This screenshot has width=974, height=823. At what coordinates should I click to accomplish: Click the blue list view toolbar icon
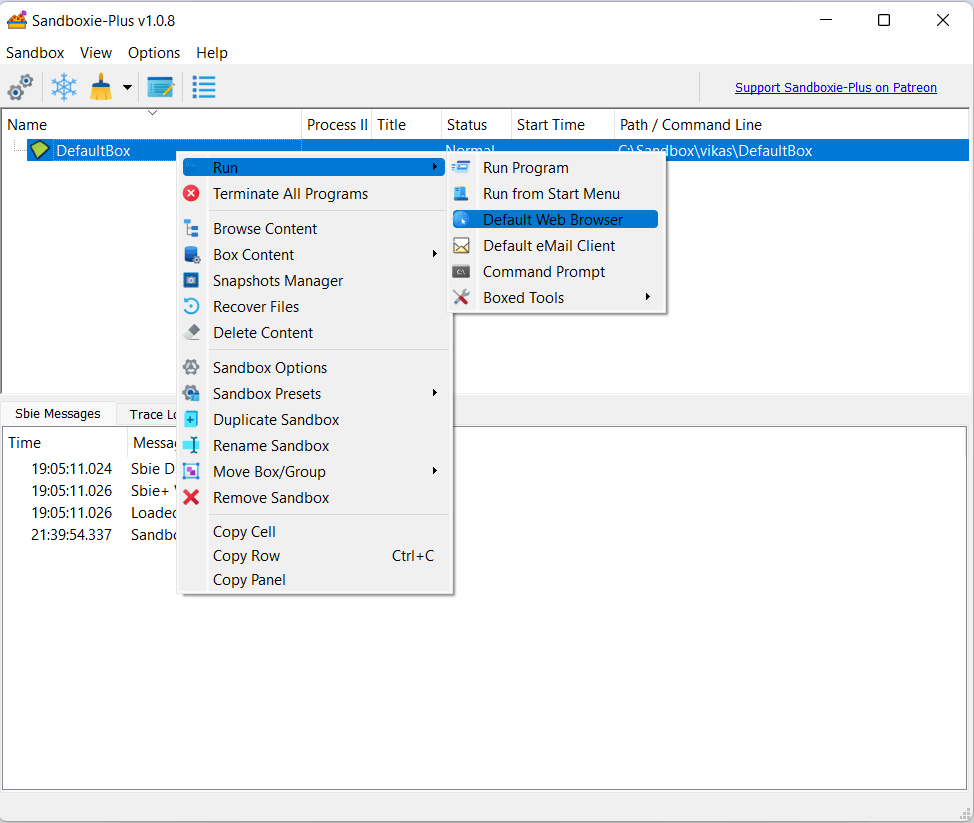pos(204,87)
